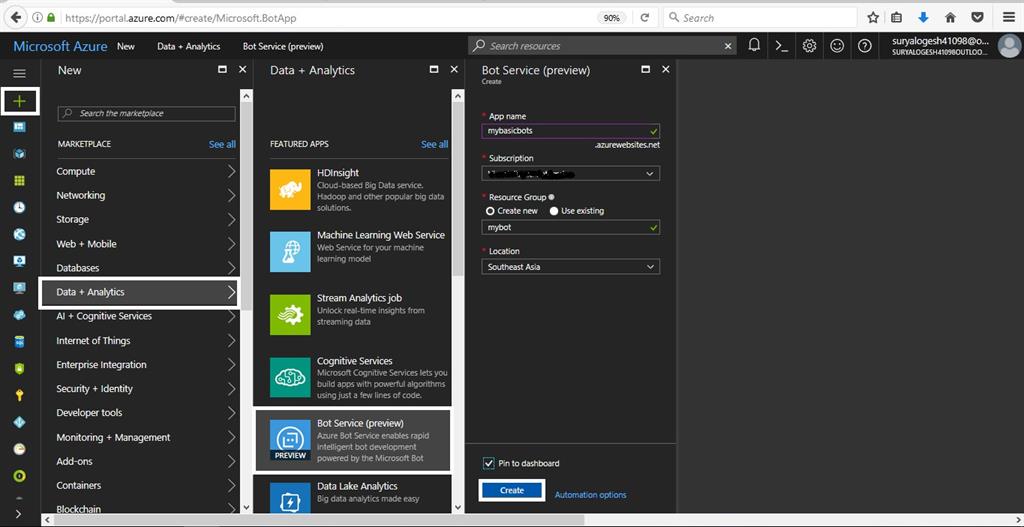Open the help question mark icon
The width and height of the screenshot is (1024, 527).
[864, 46]
